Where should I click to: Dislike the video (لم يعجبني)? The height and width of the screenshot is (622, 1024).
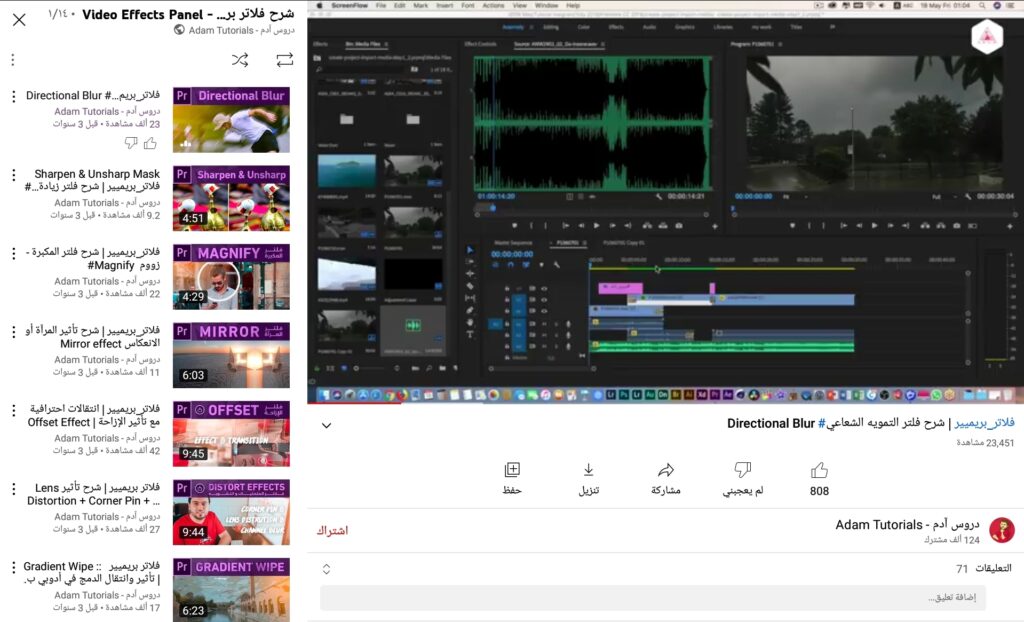click(x=741, y=470)
